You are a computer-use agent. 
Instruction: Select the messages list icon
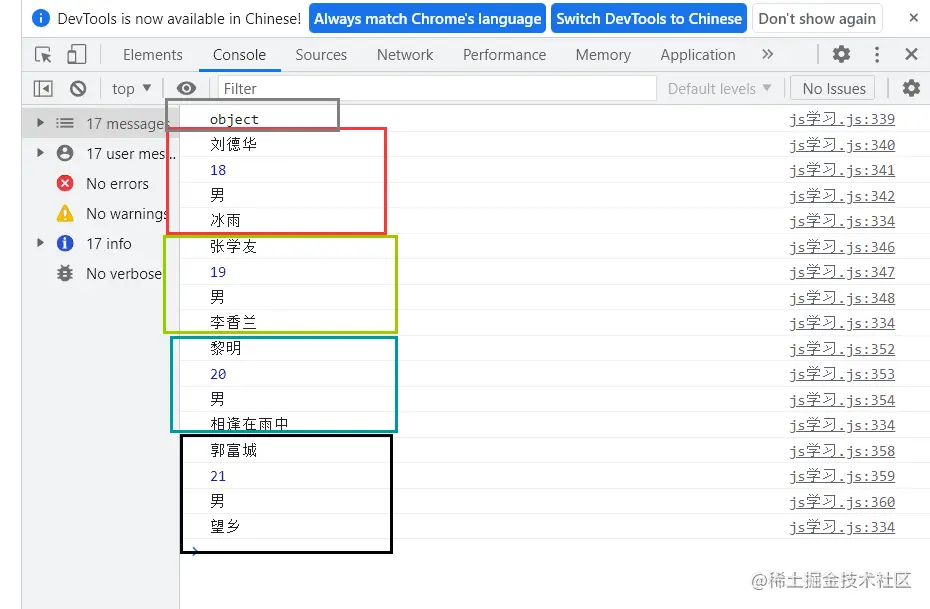65,123
